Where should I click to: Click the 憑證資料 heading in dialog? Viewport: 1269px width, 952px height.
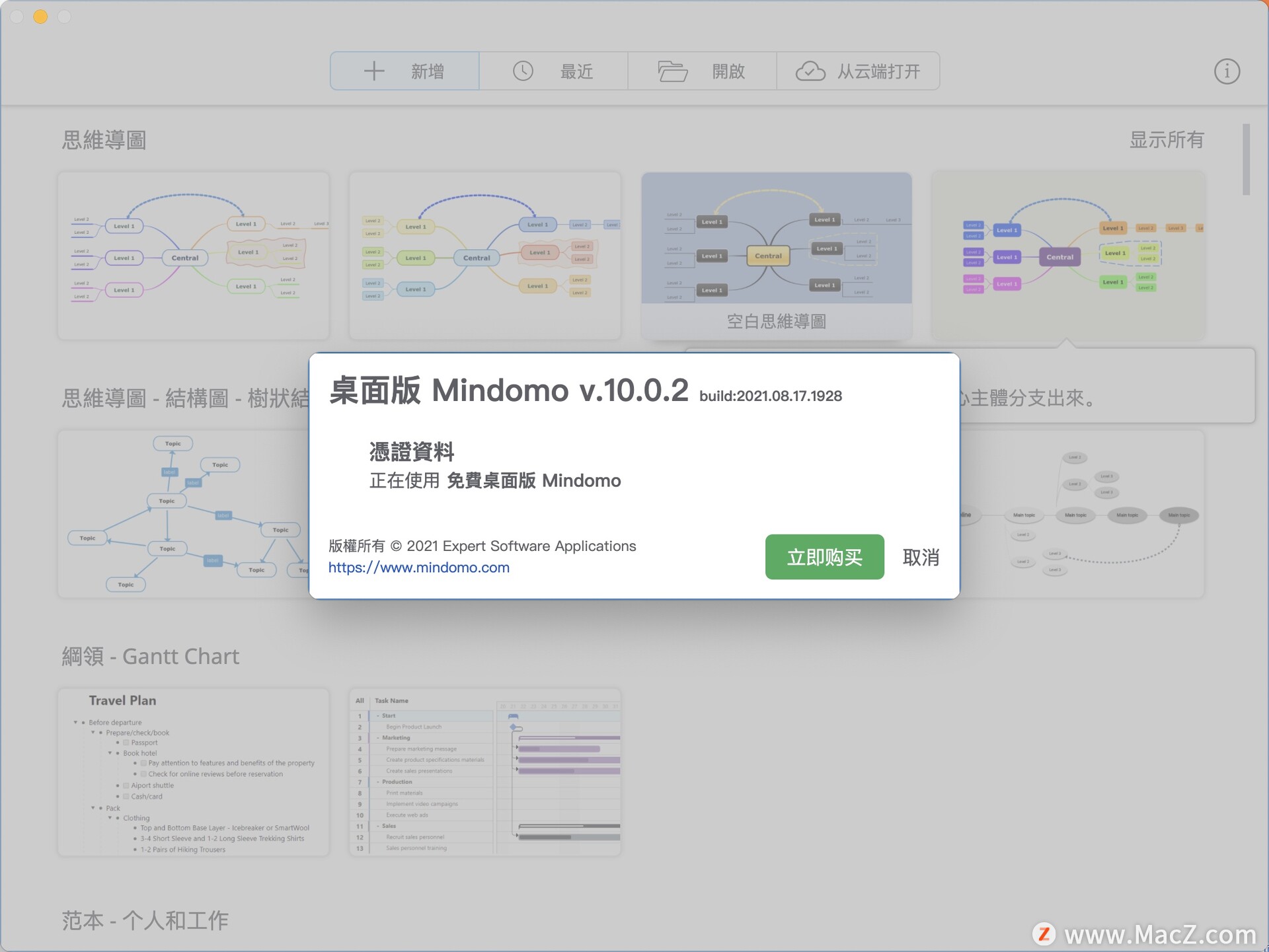tap(411, 451)
